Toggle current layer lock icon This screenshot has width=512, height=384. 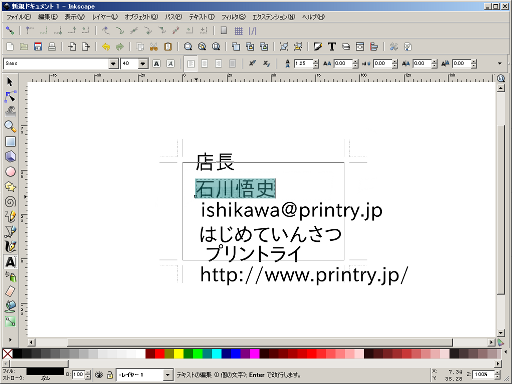[x=110, y=375]
